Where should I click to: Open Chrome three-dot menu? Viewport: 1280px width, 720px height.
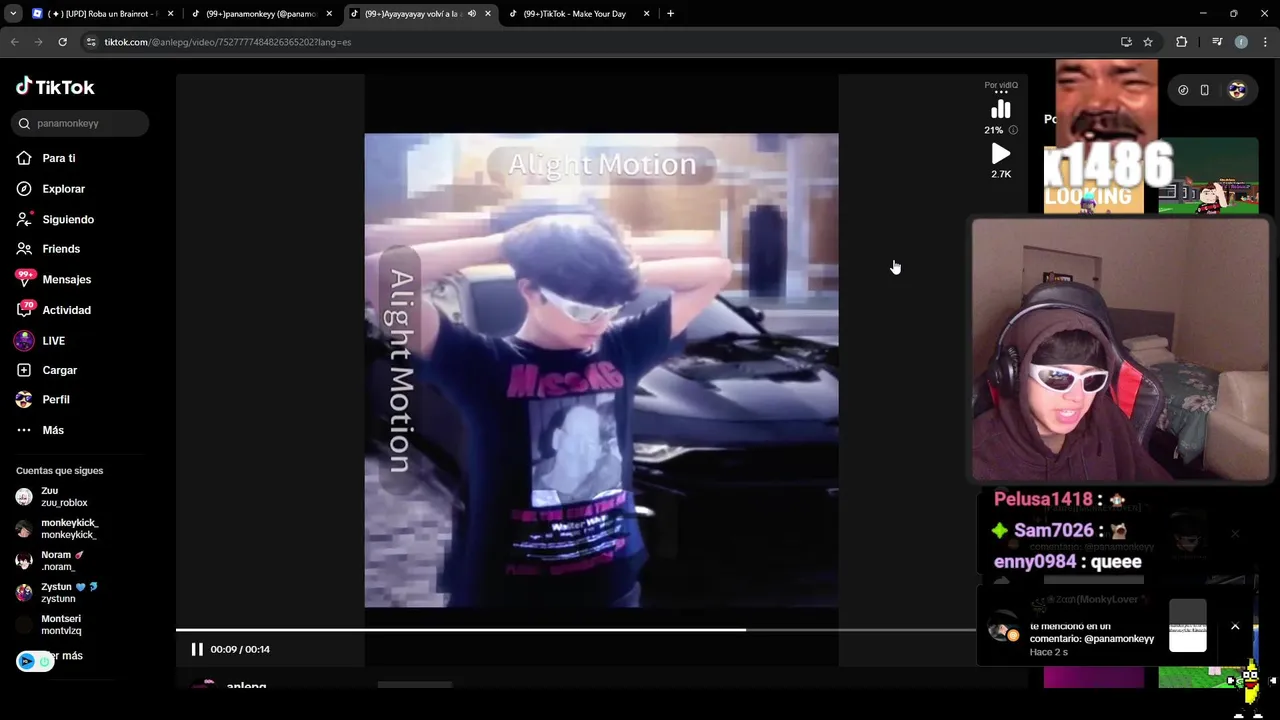[x=1266, y=42]
